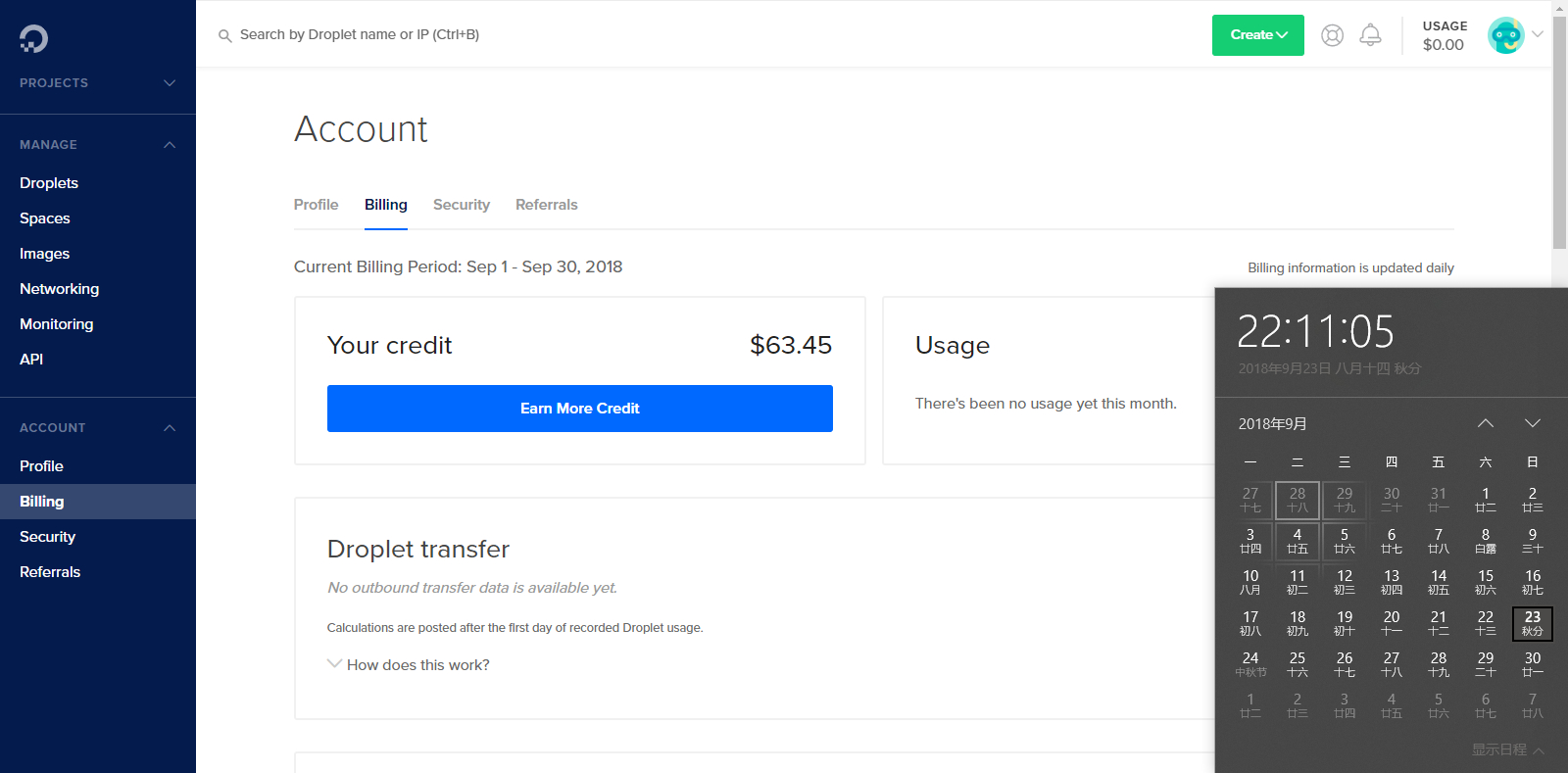The width and height of the screenshot is (1568, 773).
Task: Open Networking in the sidebar
Action: tap(59, 289)
